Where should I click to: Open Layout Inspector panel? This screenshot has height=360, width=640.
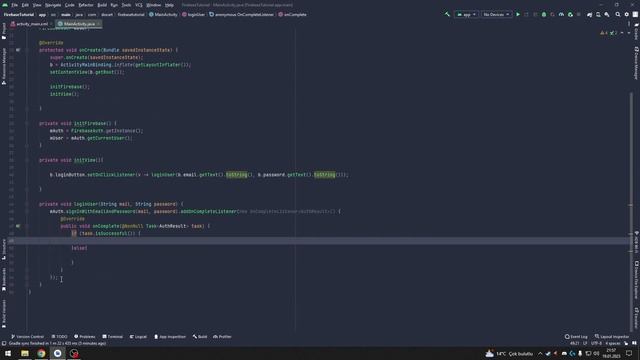[x=612, y=337]
